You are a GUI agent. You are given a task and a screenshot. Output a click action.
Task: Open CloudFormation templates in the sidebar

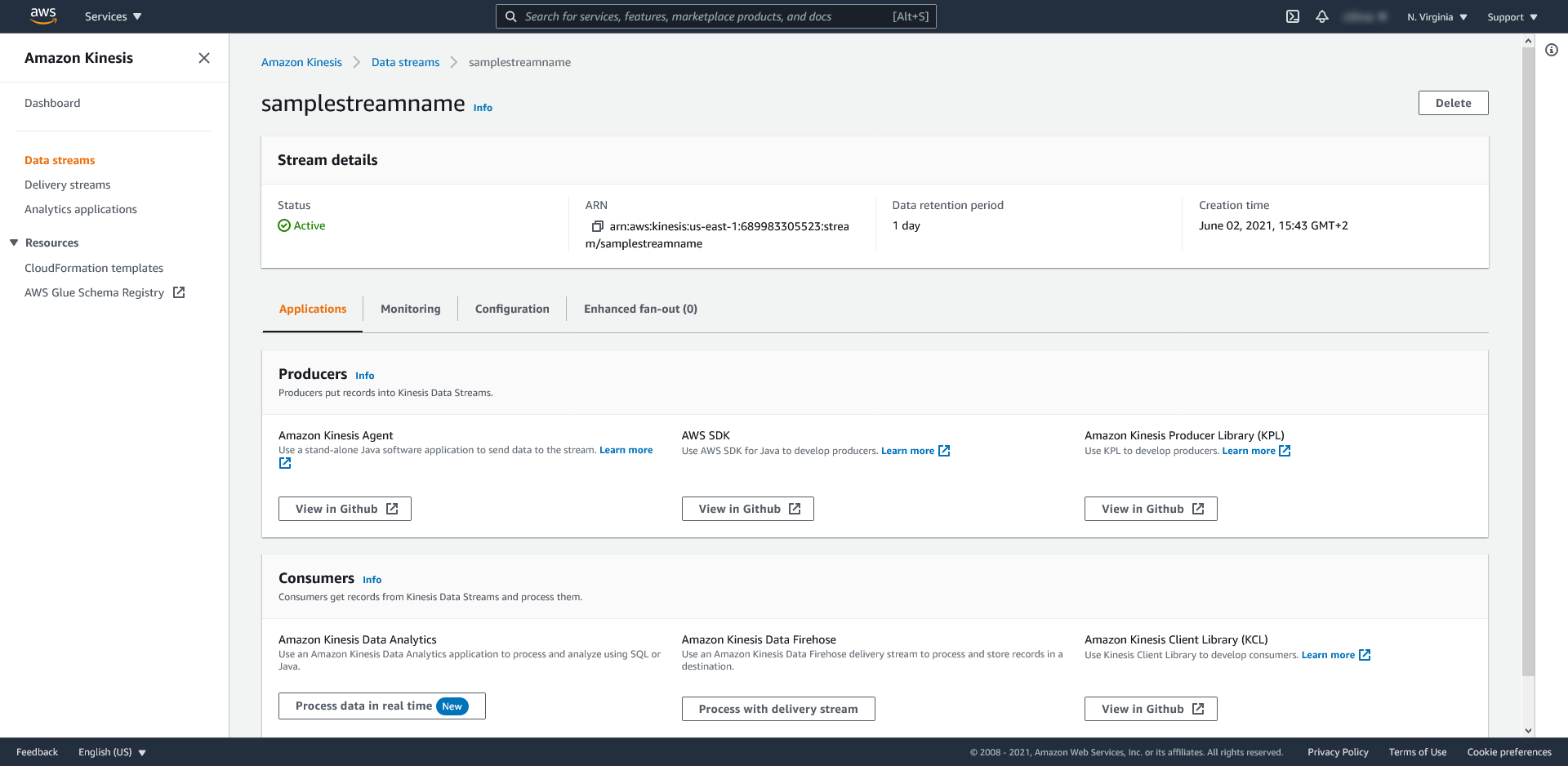pyautogui.click(x=94, y=268)
